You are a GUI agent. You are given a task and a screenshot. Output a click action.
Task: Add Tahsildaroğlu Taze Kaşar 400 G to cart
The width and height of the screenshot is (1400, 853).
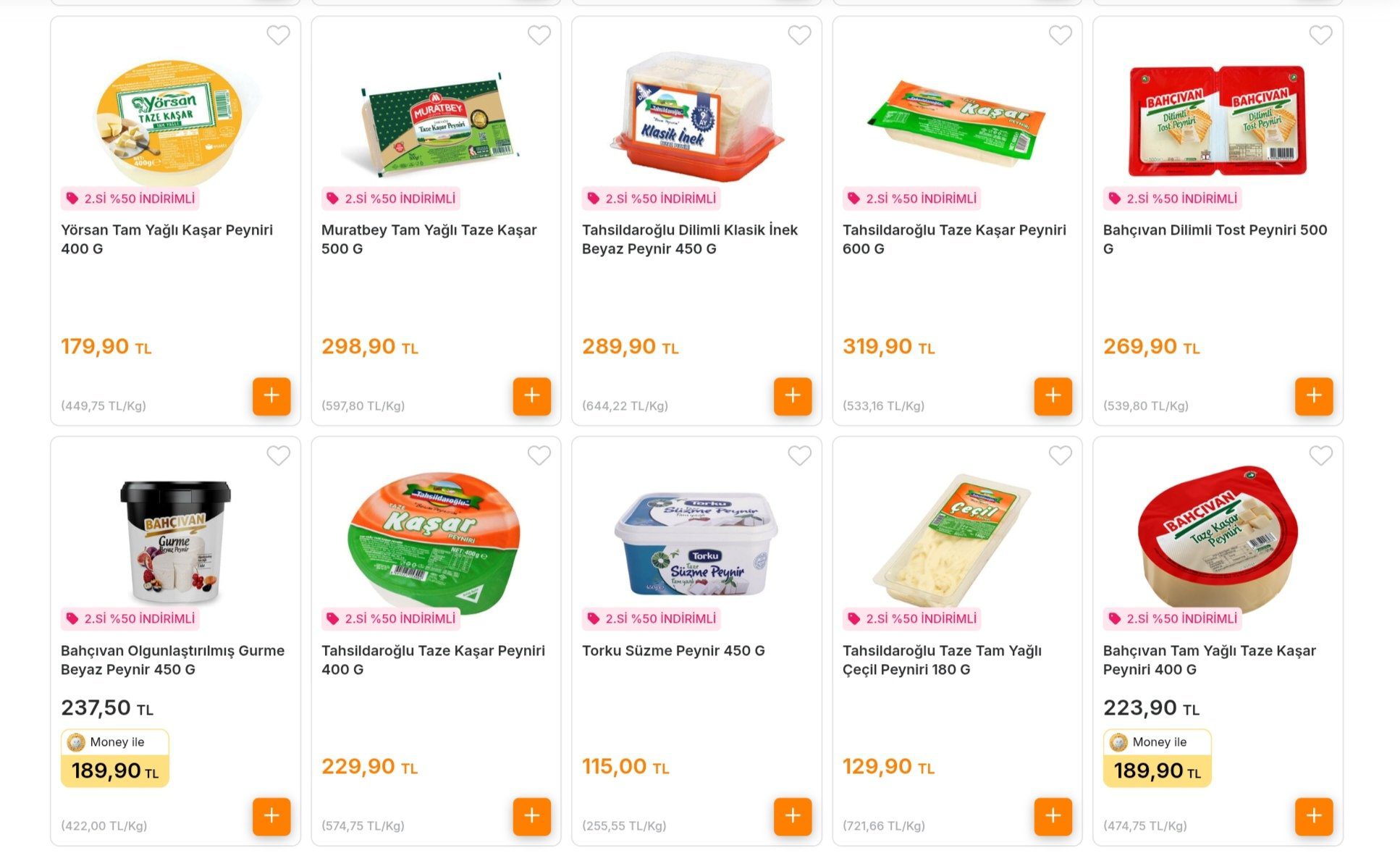click(x=532, y=816)
